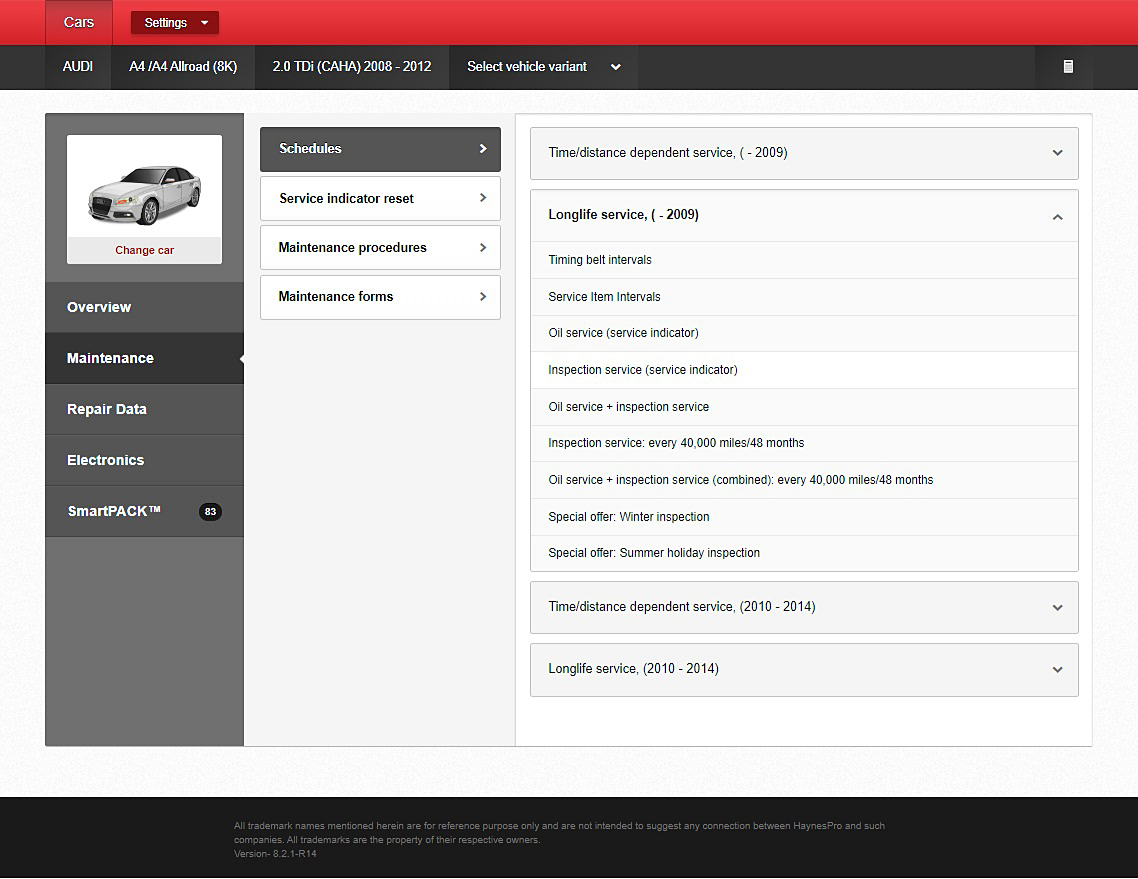This screenshot has height=879, width=1138.
Task: Click arrow beside Maintenance forms
Action: [x=483, y=296]
